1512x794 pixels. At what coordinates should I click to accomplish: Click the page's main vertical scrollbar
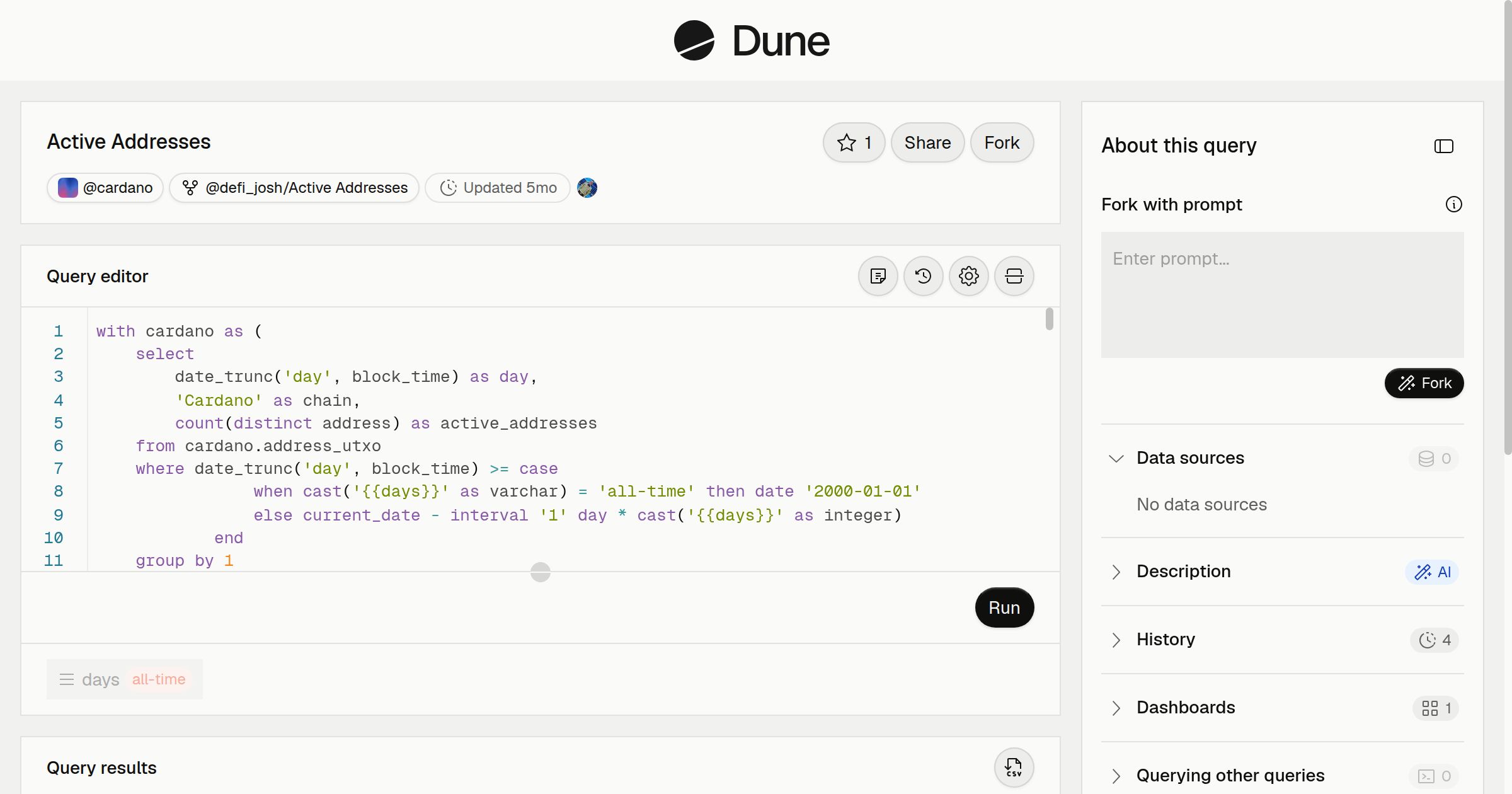pos(1508,227)
